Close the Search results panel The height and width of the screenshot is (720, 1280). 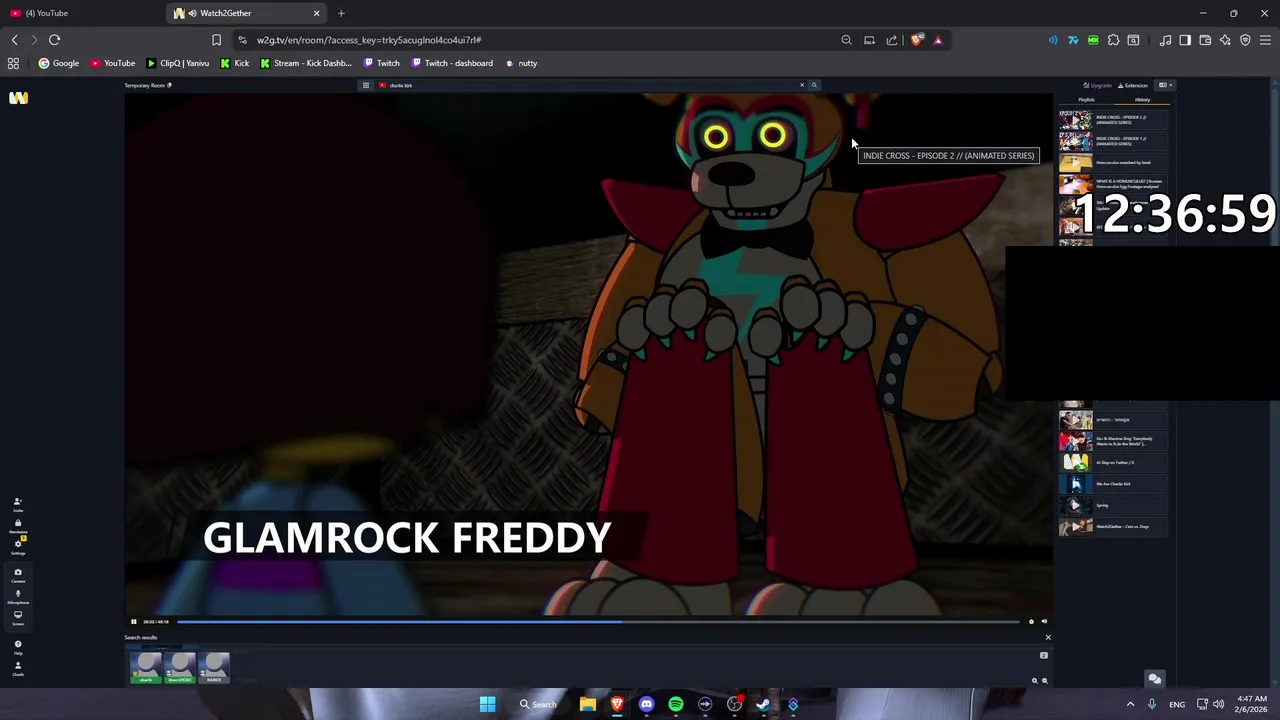click(1048, 637)
